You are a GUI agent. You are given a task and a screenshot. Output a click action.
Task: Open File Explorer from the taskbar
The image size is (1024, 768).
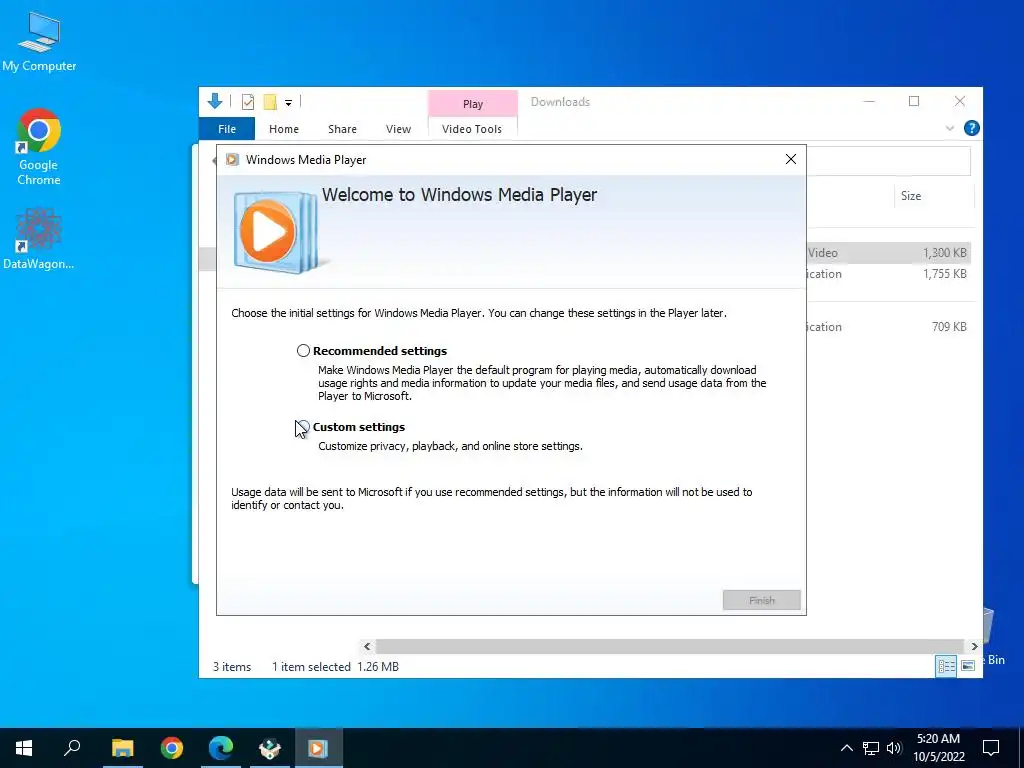click(x=122, y=748)
